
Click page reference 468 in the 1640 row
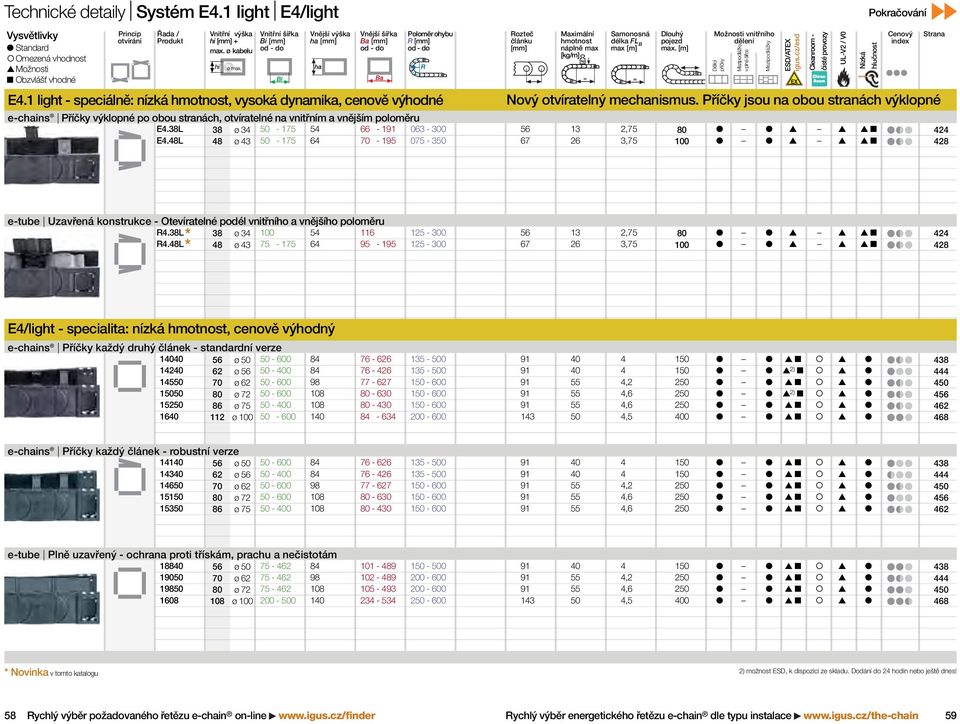(941, 417)
